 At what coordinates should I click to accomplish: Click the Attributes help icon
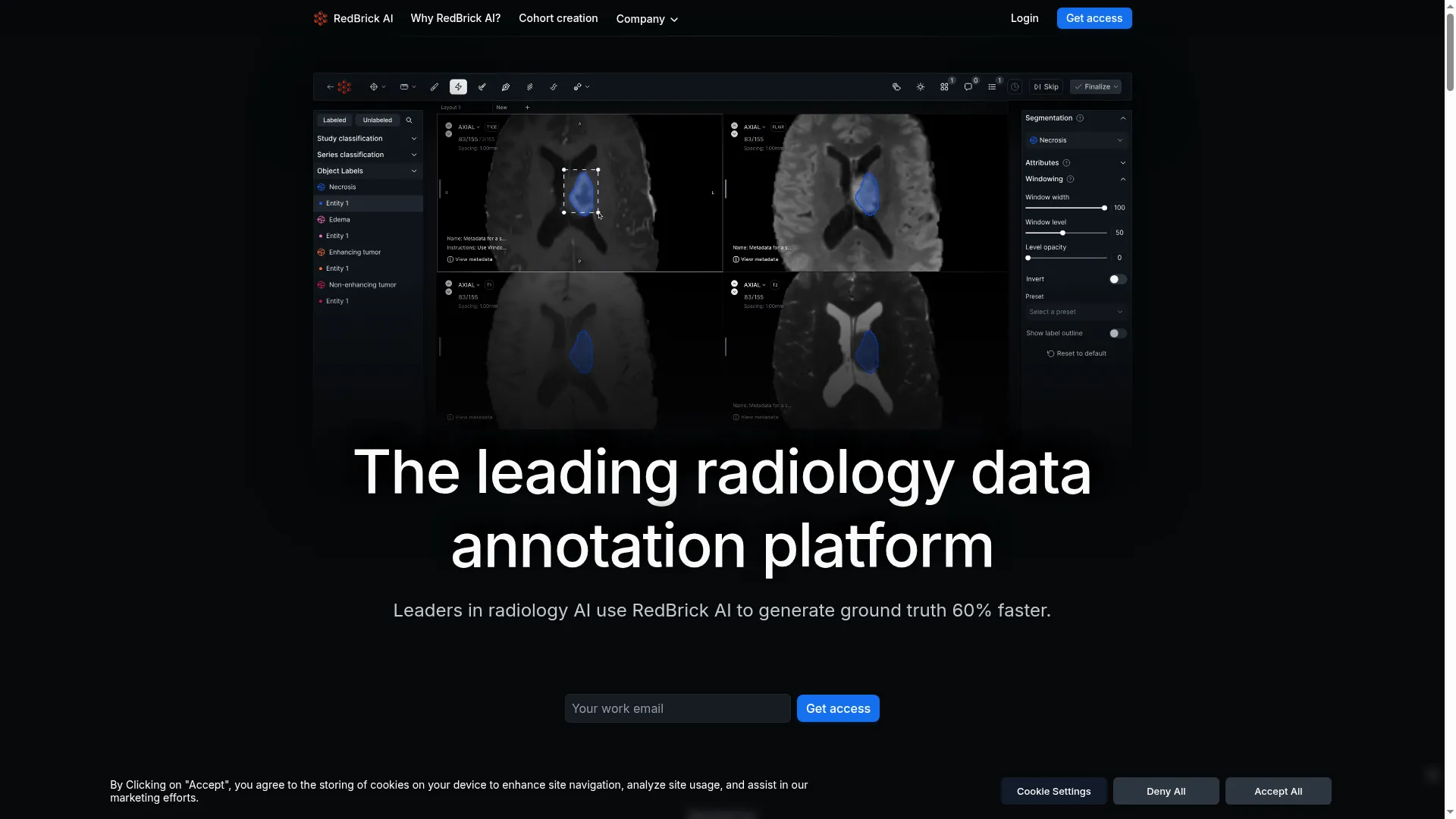(1066, 163)
